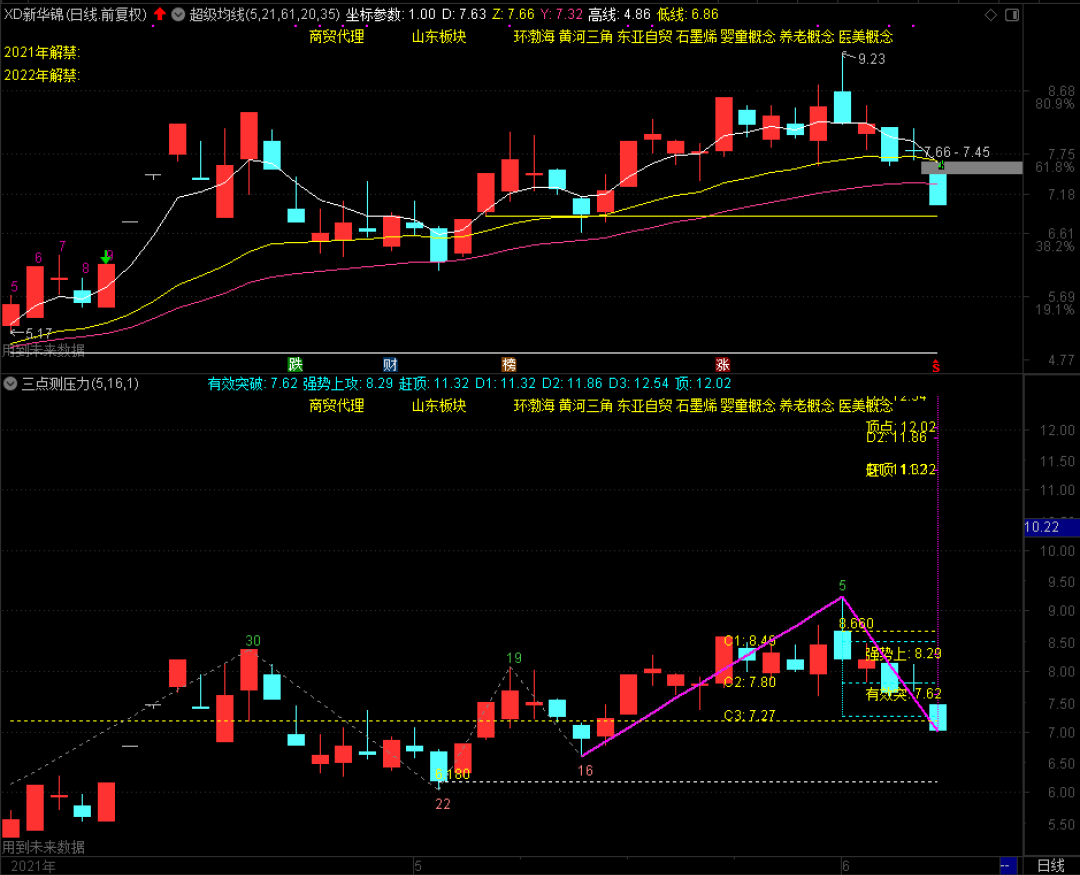Click the gray 7.66 - 7.45 price band

pyautogui.click(x=971, y=167)
